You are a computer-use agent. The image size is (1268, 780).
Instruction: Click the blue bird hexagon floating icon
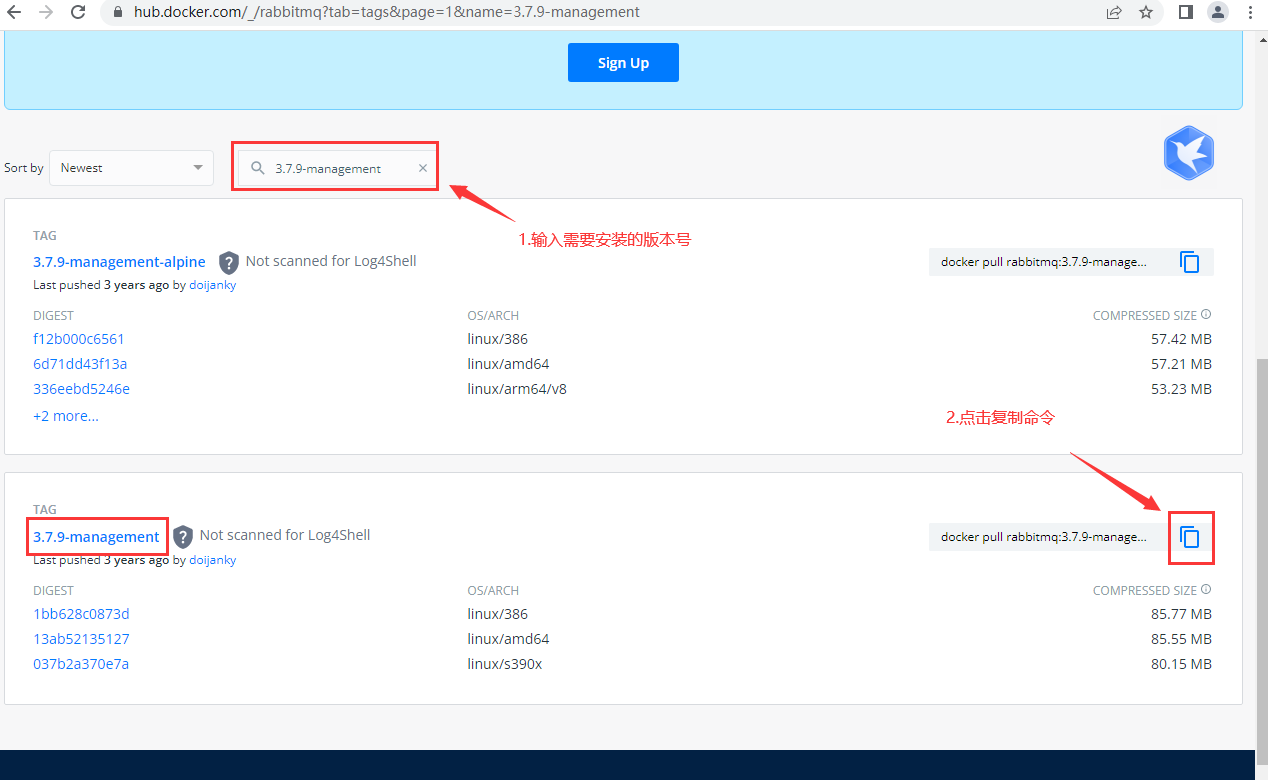(x=1188, y=153)
